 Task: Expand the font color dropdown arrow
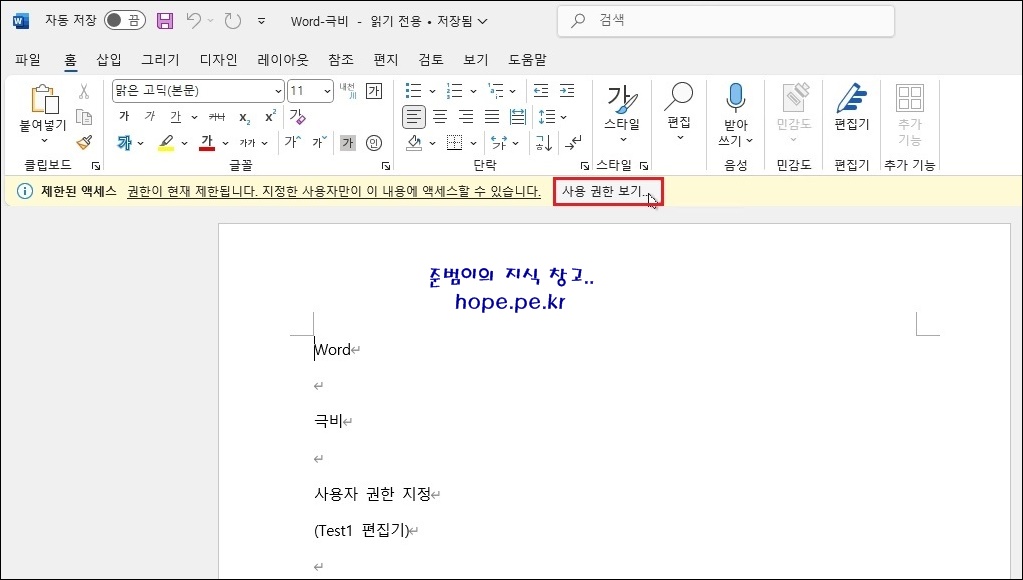pyautogui.click(x=225, y=143)
